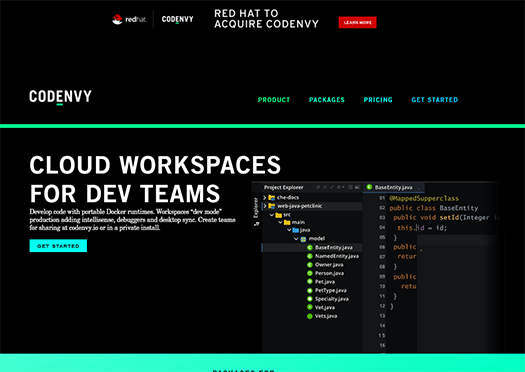Open Pet.java from the file tree
This screenshot has width=525, height=372.
(x=325, y=282)
